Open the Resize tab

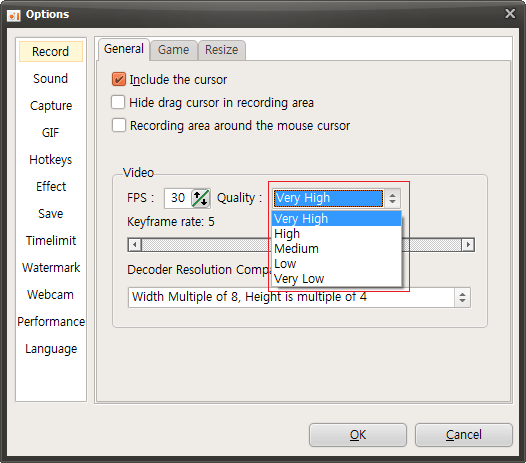(x=221, y=50)
